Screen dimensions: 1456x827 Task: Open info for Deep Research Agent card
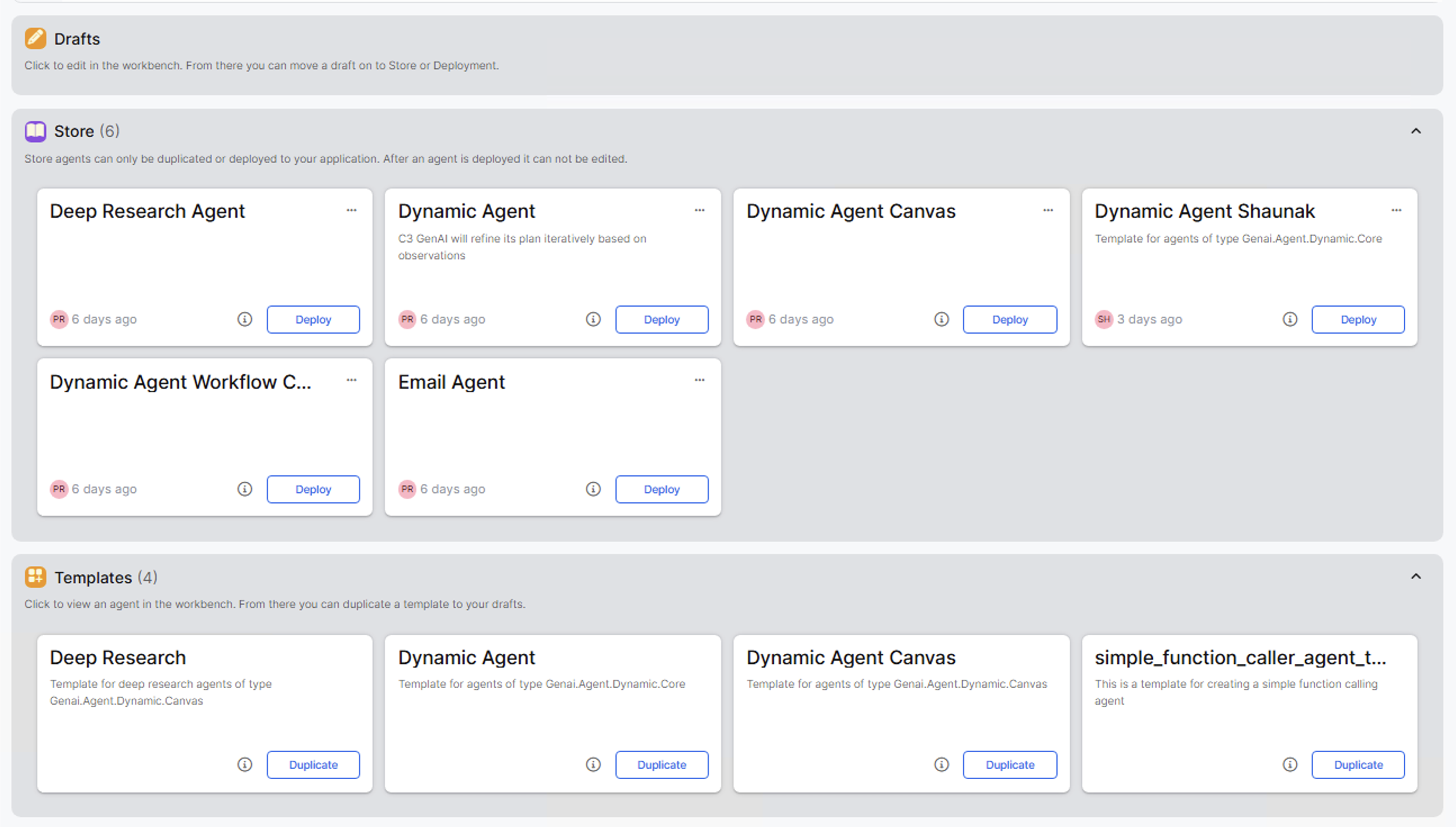pos(245,319)
